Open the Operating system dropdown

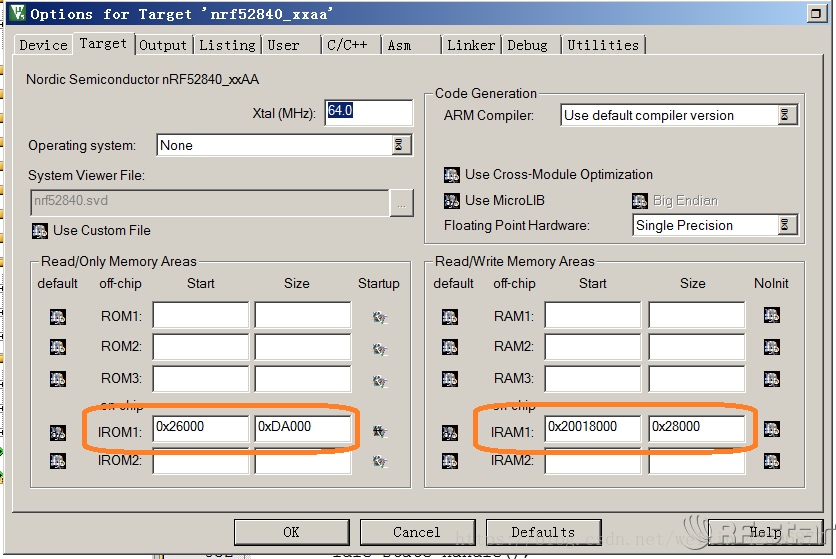coord(401,146)
